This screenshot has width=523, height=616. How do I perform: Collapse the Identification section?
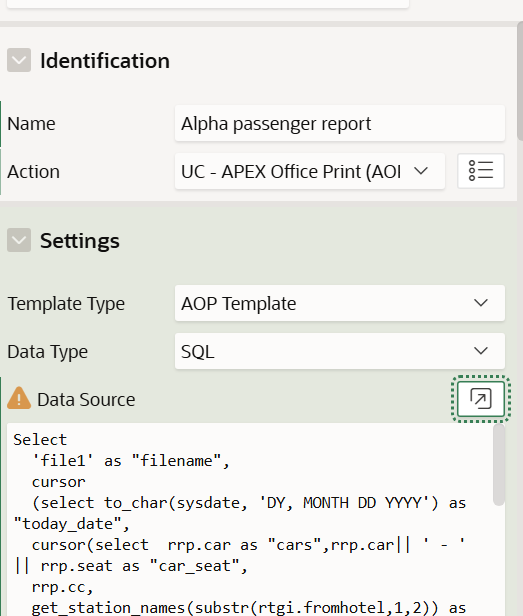[19, 60]
